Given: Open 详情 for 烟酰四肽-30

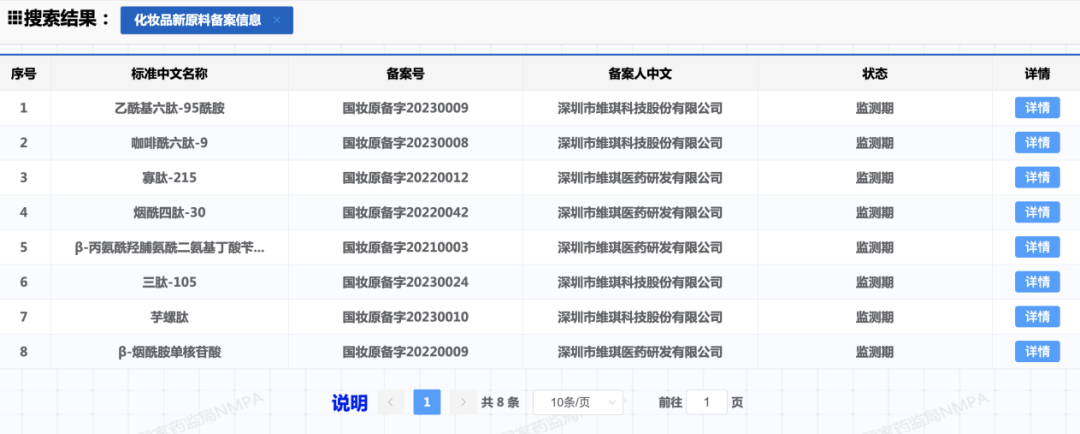Looking at the screenshot, I should point(1037,212).
